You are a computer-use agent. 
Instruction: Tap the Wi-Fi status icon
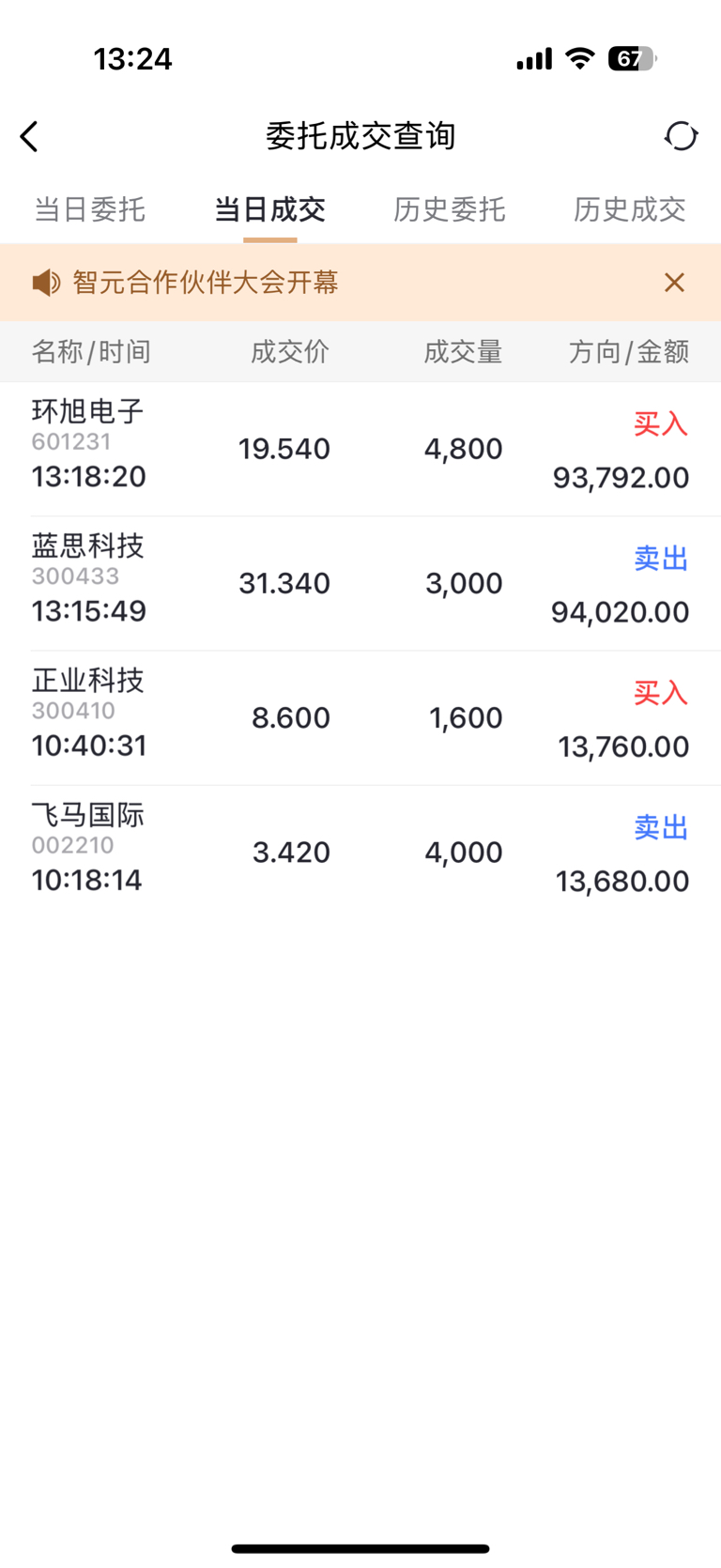point(580,59)
